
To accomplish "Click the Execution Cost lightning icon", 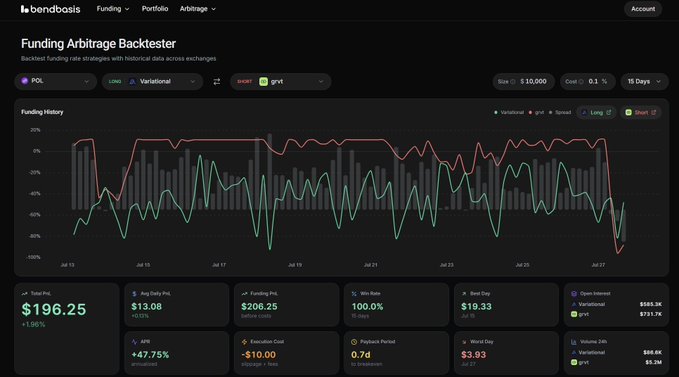I will (x=244, y=342).
